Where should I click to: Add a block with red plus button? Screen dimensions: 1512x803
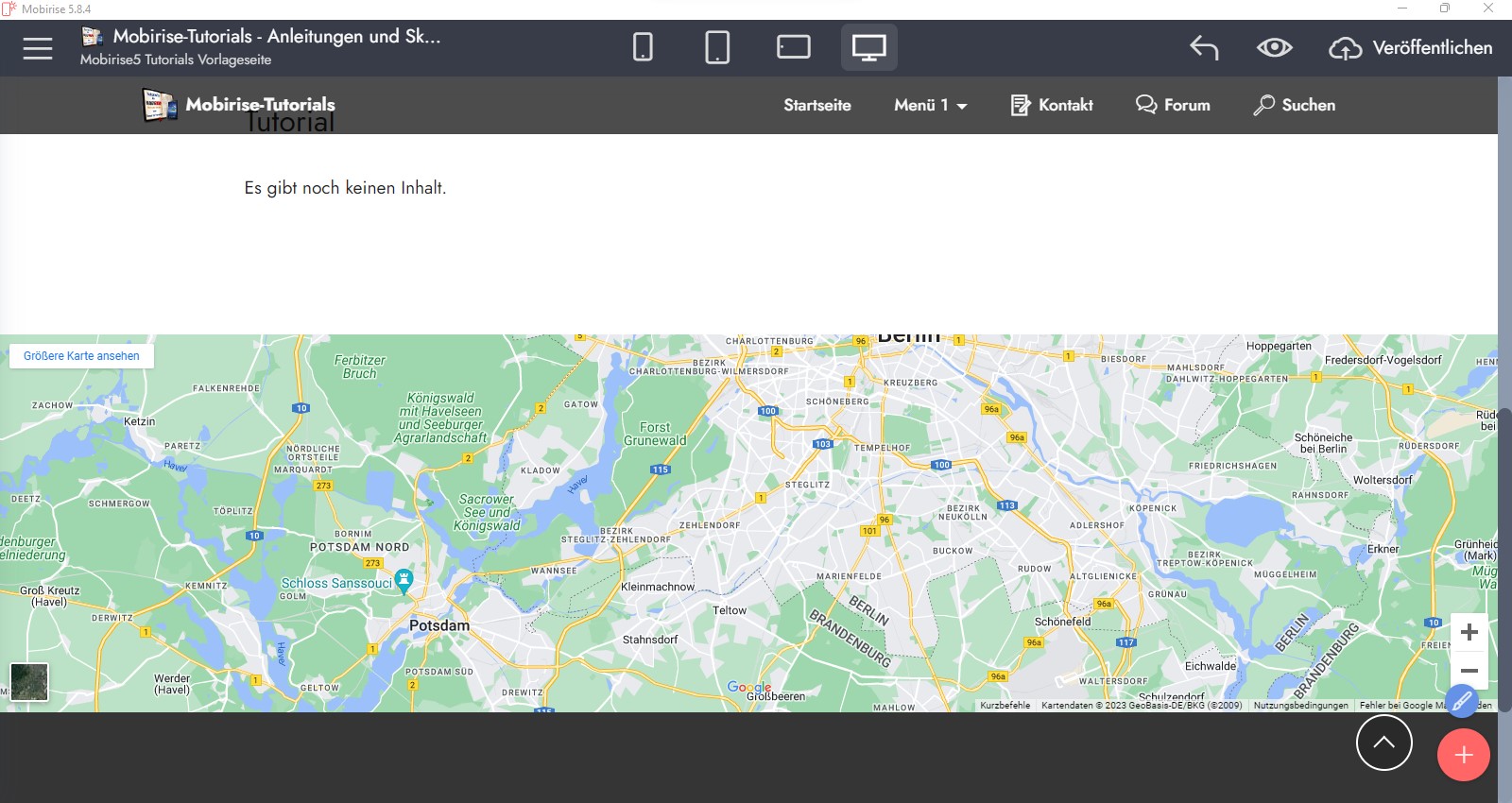pos(1463,755)
